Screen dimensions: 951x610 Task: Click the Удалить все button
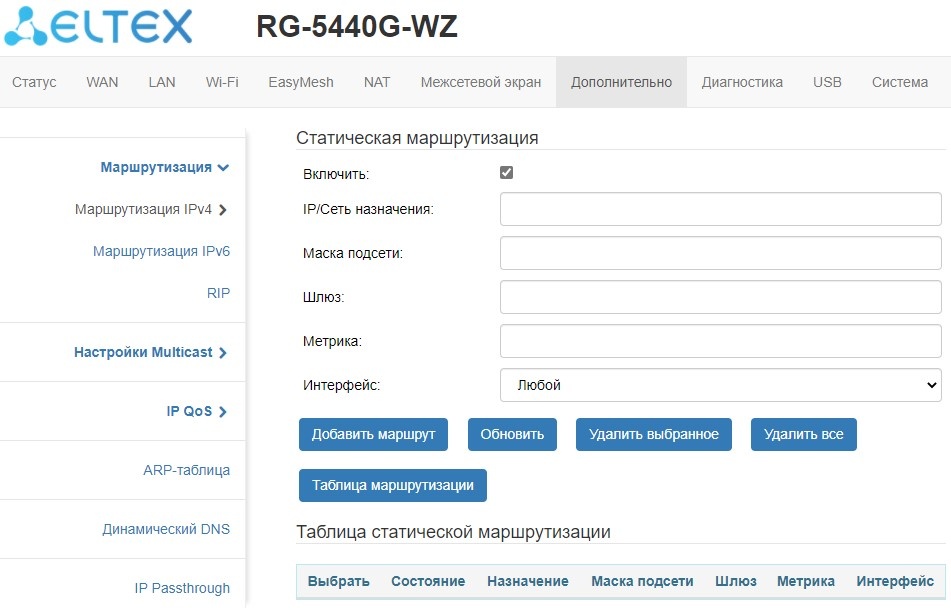coord(803,434)
